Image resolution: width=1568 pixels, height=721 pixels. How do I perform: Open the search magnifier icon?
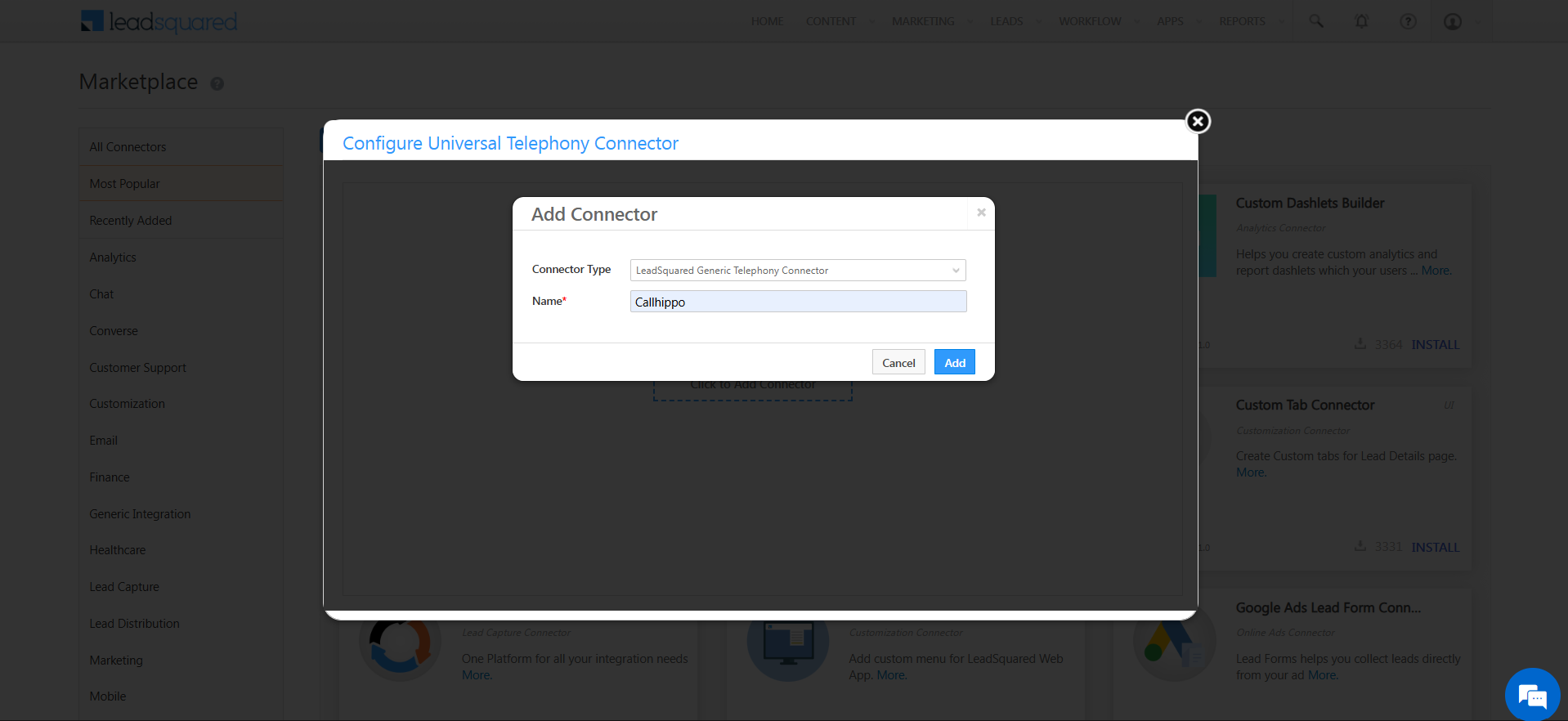tap(1315, 21)
